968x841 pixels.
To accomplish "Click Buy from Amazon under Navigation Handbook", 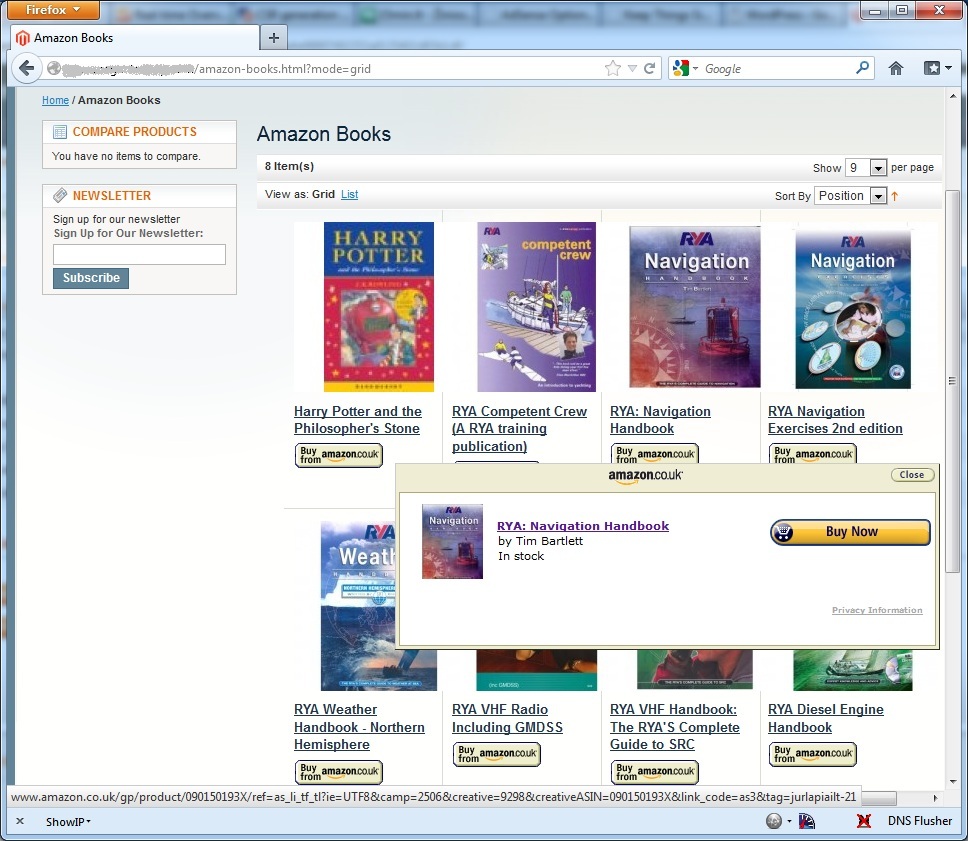I will (x=654, y=454).
